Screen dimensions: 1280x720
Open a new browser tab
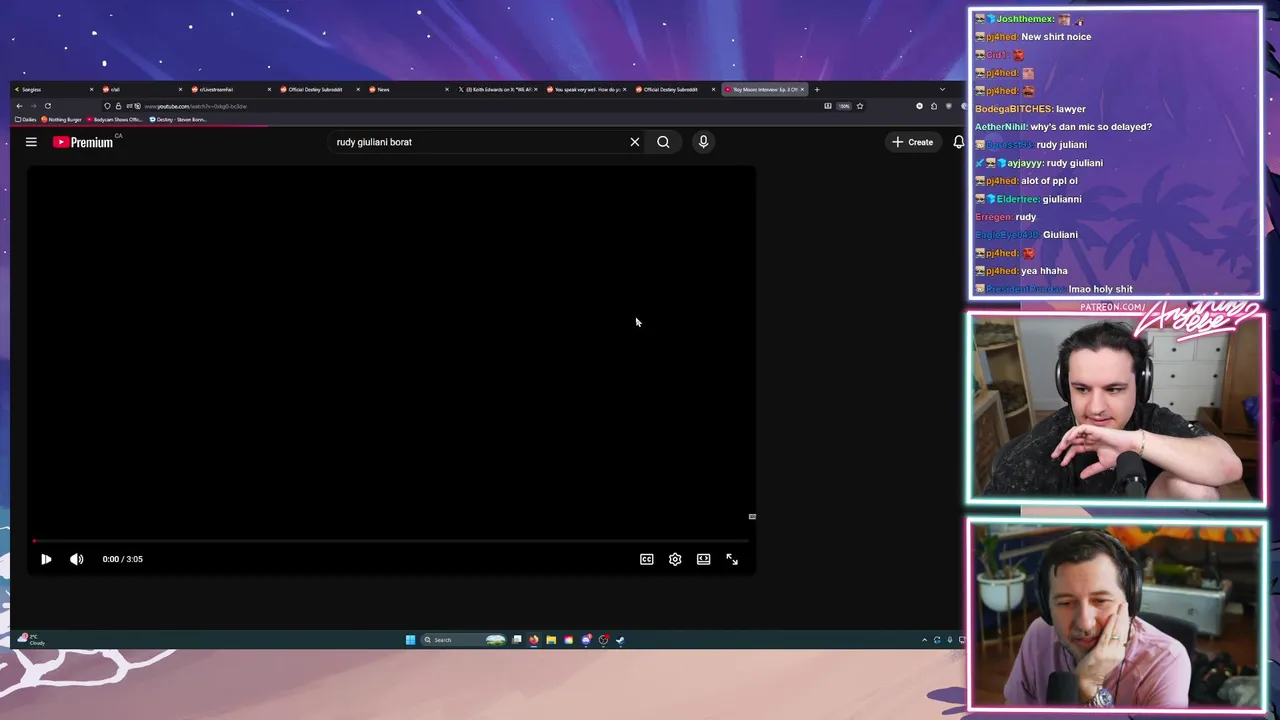[x=817, y=89]
